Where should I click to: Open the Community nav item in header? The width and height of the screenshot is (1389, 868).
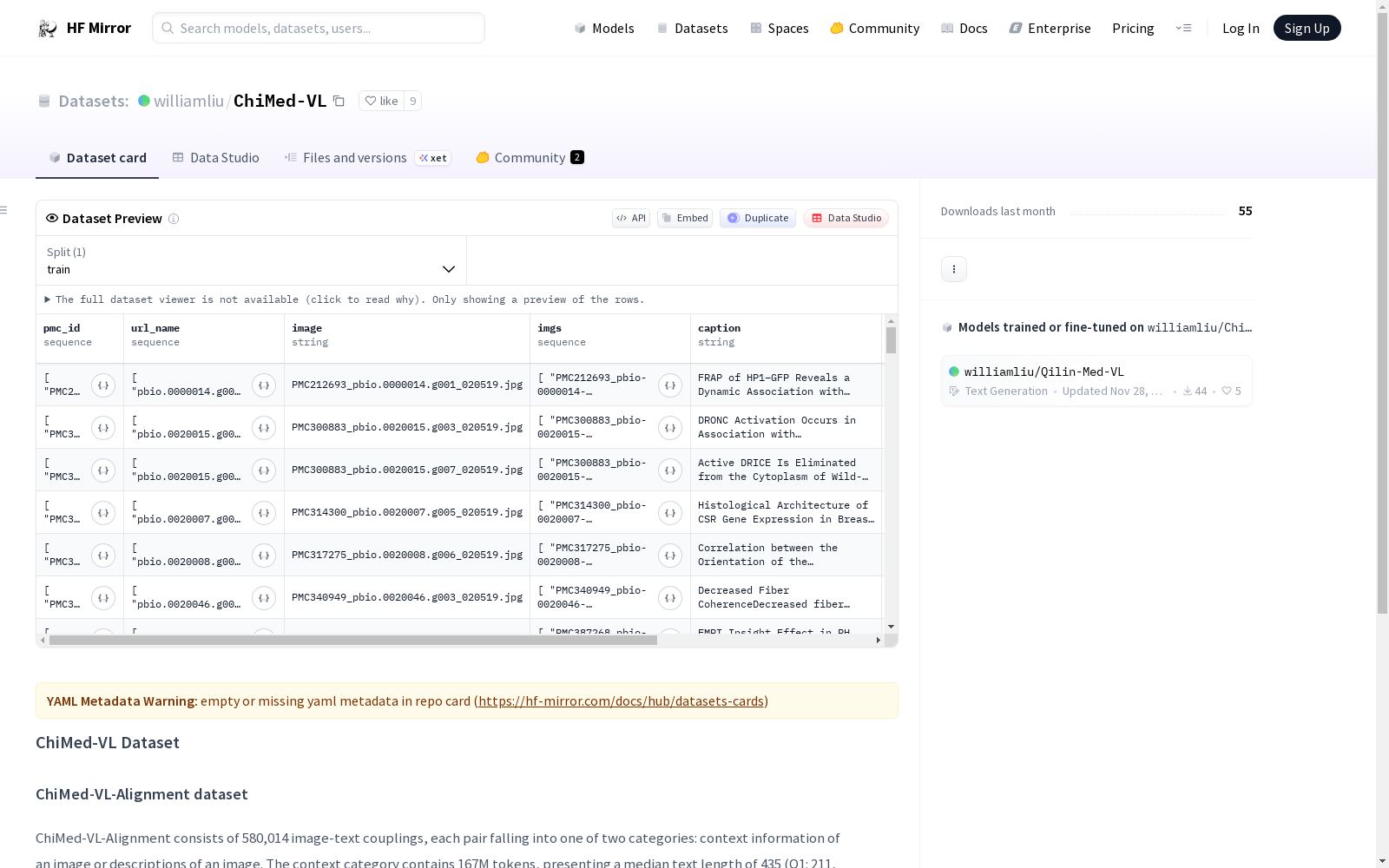click(x=875, y=29)
